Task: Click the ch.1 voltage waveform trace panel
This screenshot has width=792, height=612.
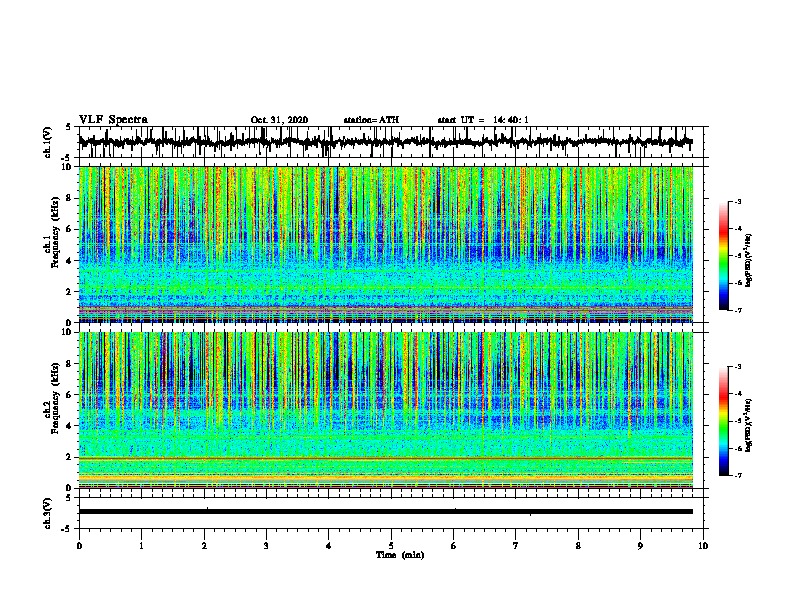Action: coord(390,142)
